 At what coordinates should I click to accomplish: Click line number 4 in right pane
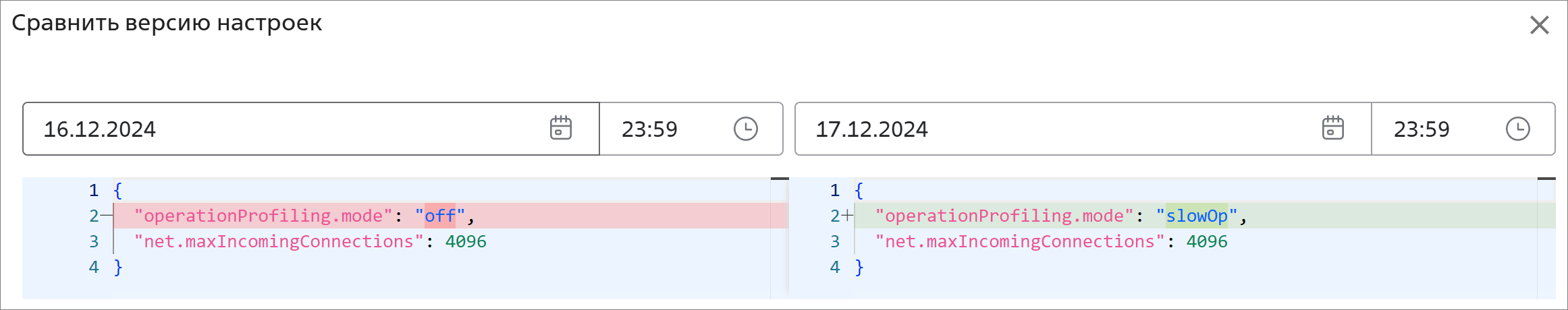click(835, 267)
